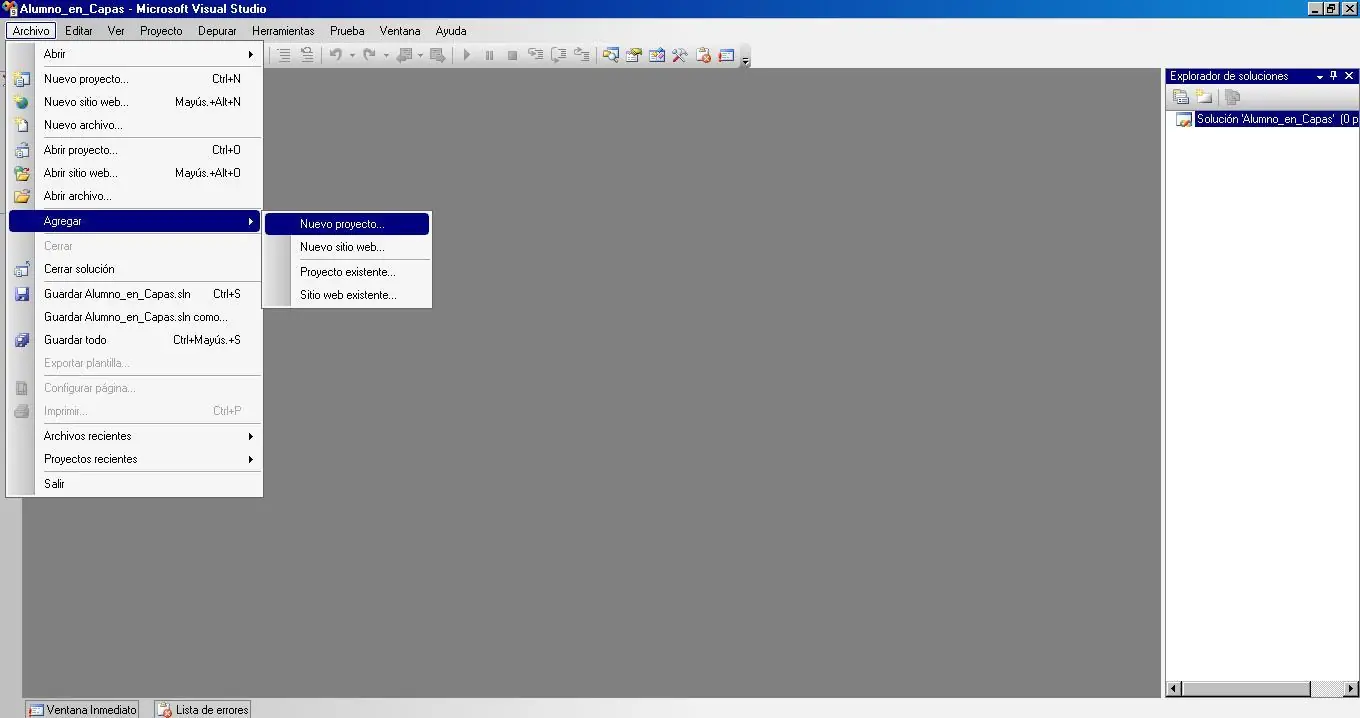Click the Increase Indent toolbar icon
The height and width of the screenshot is (718, 1360).
click(307, 55)
